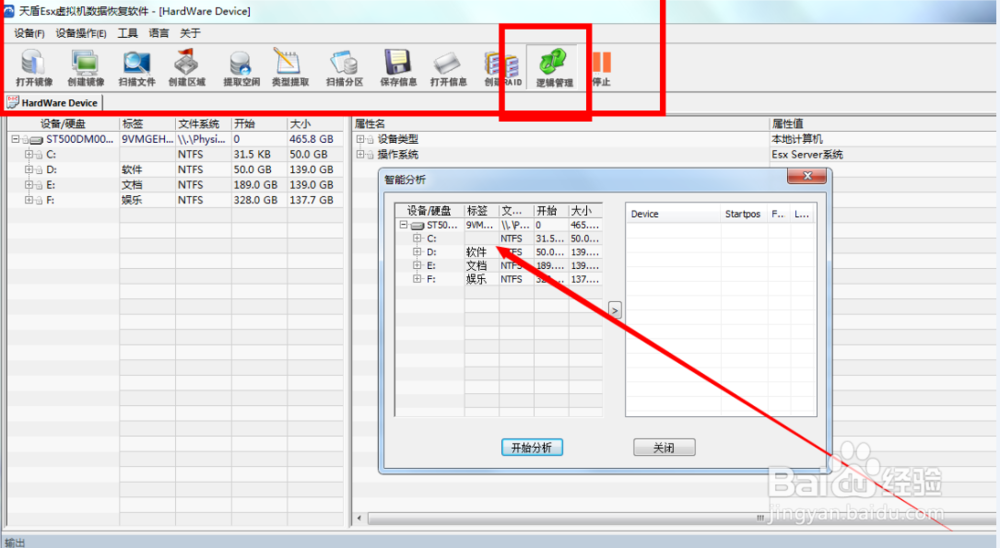Click the Esx Server系统 property value
Screen dimensions: 1000x548
[807, 154]
